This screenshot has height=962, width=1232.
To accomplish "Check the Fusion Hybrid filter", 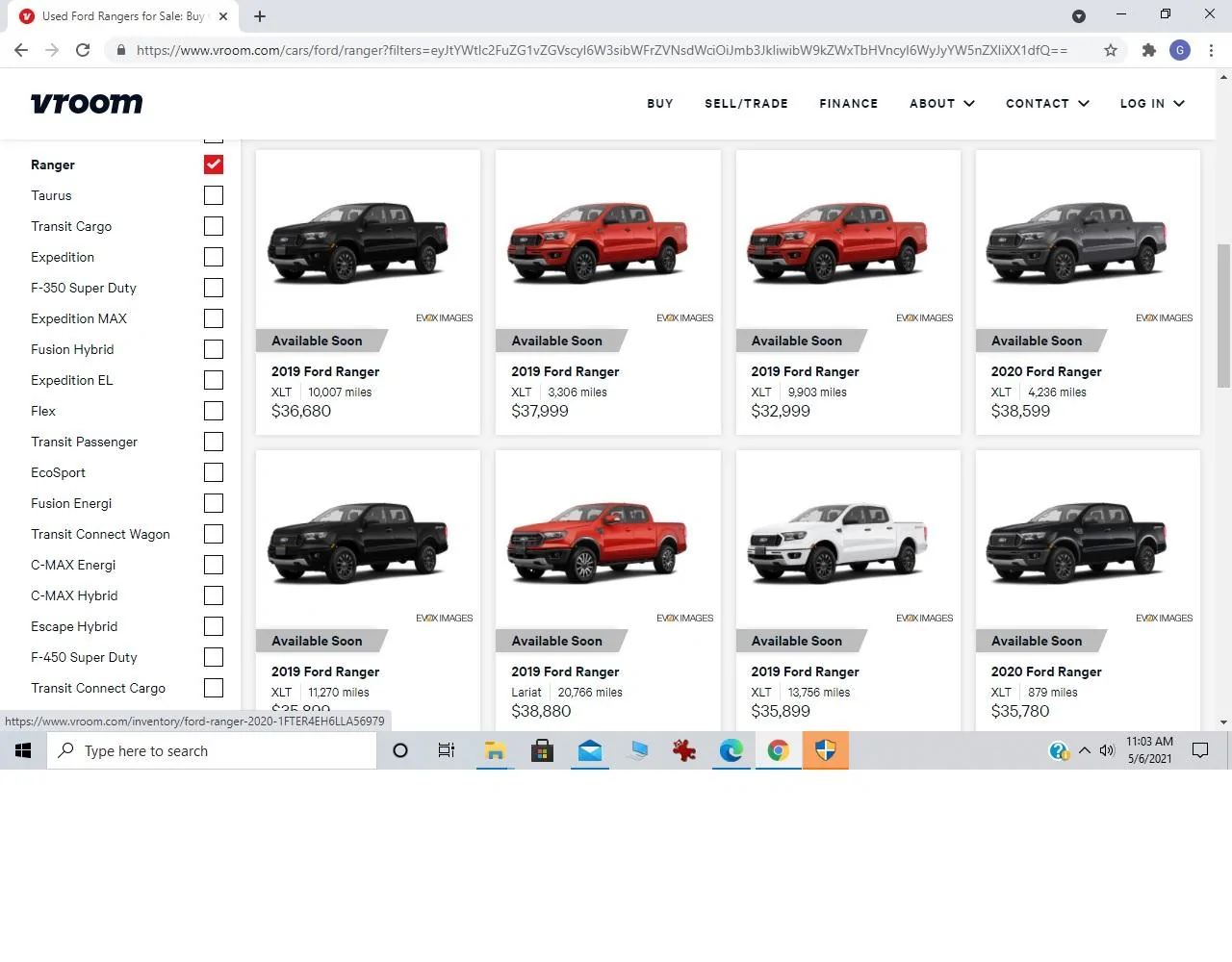I will 214,349.
